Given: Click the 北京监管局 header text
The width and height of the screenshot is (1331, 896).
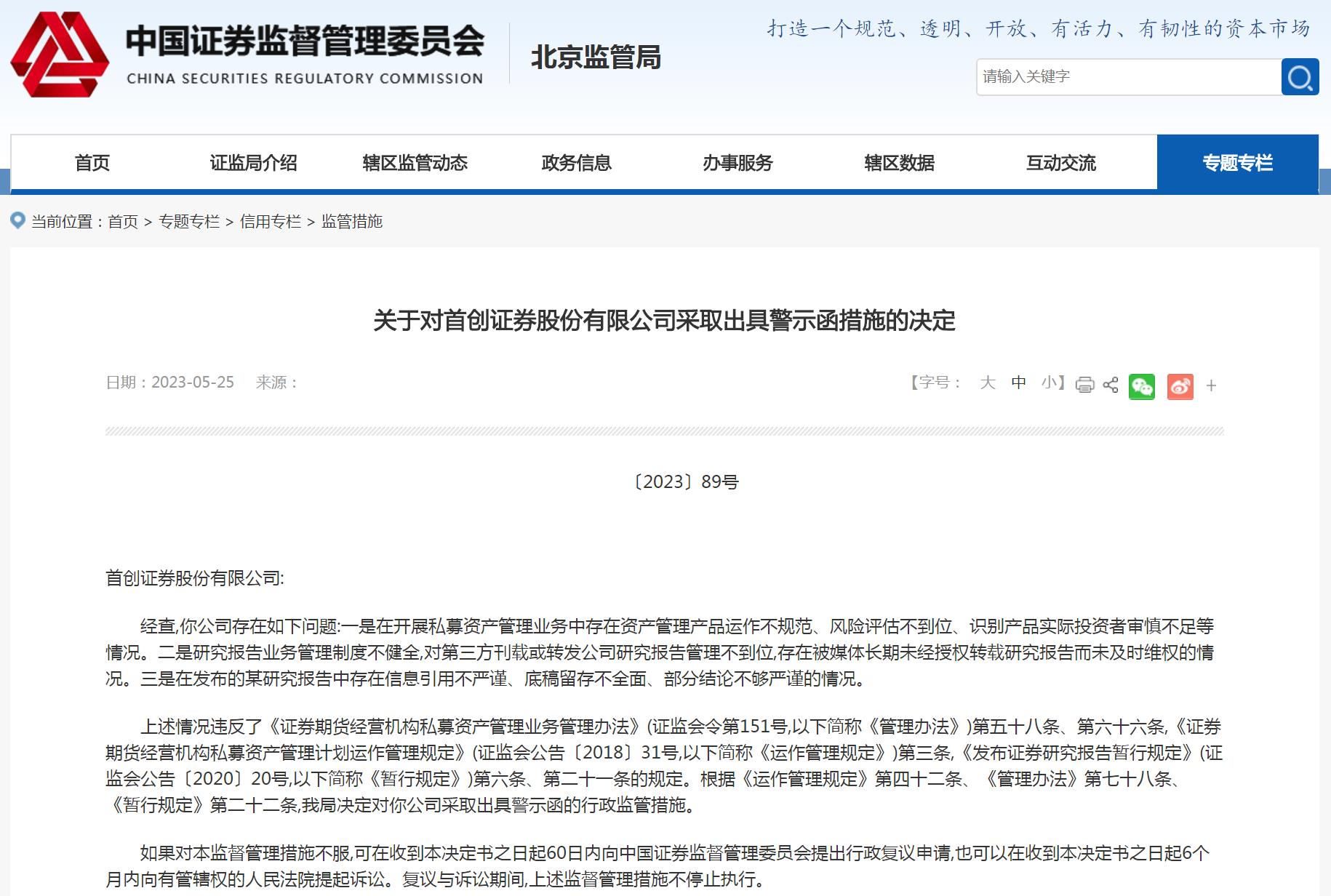Looking at the screenshot, I should click(x=596, y=57).
